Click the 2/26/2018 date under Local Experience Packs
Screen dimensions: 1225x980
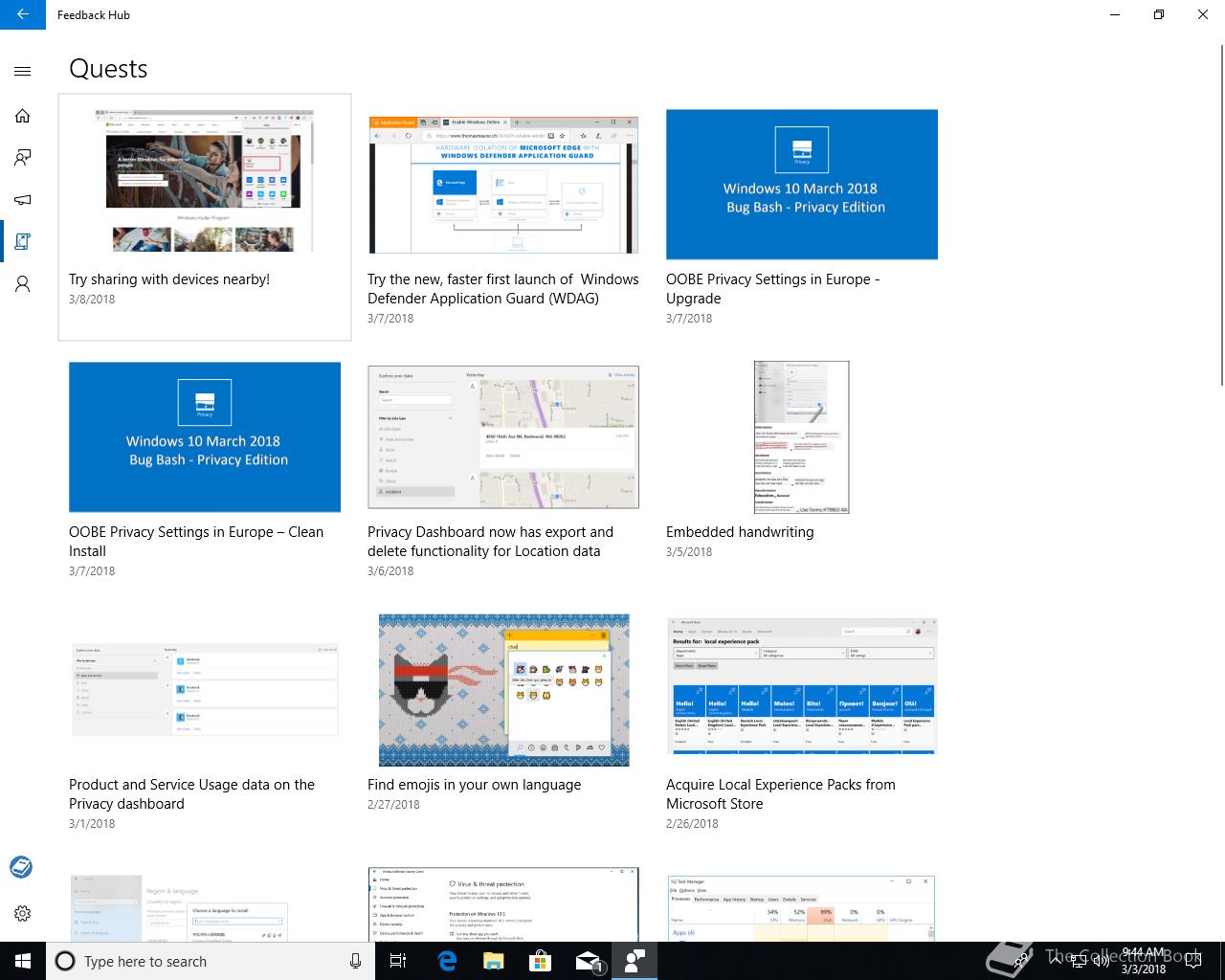(692, 824)
